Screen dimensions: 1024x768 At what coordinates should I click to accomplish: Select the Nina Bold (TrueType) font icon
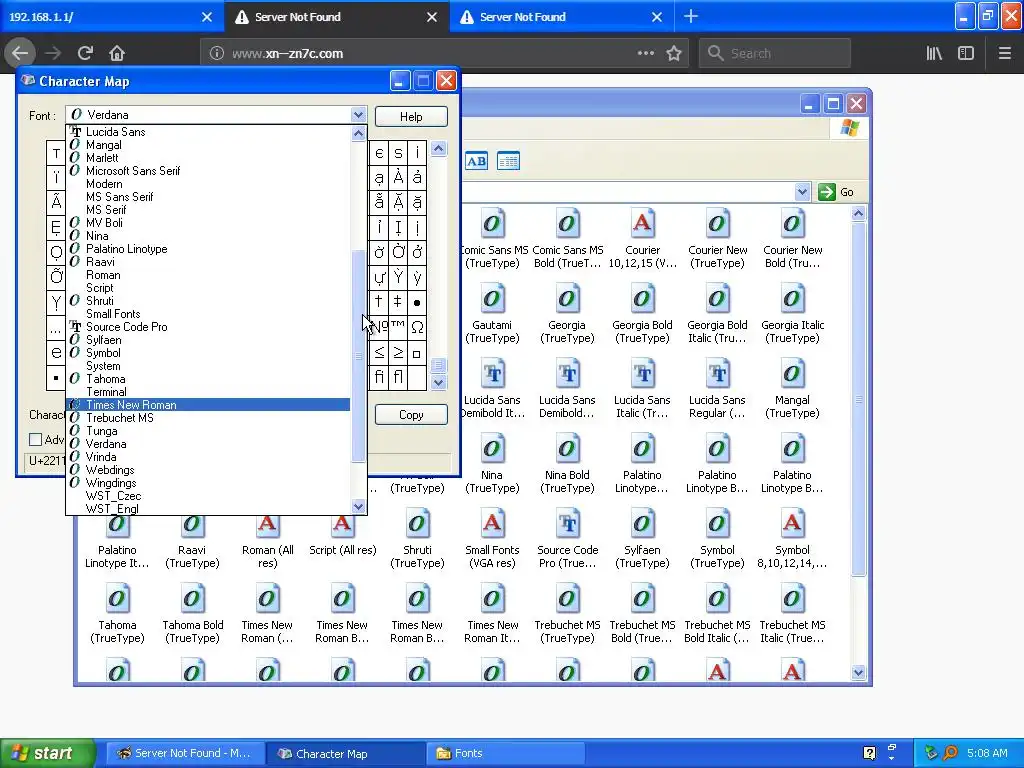[567, 464]
